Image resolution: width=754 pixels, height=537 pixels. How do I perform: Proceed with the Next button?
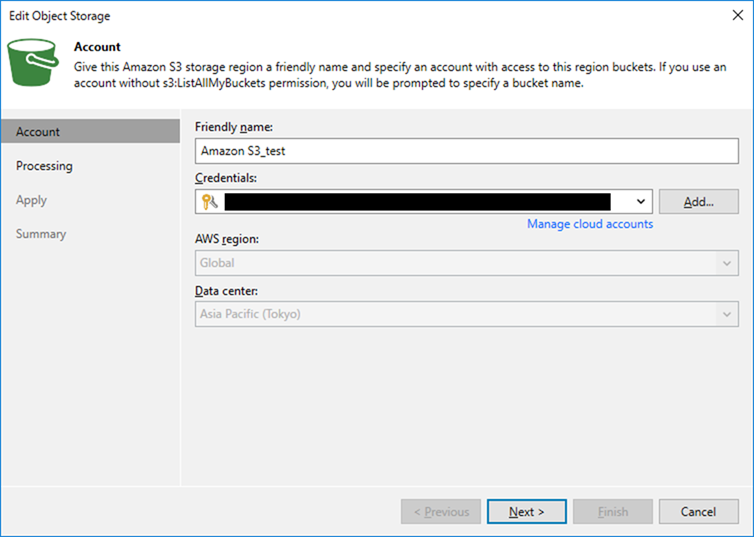[527, 512]
